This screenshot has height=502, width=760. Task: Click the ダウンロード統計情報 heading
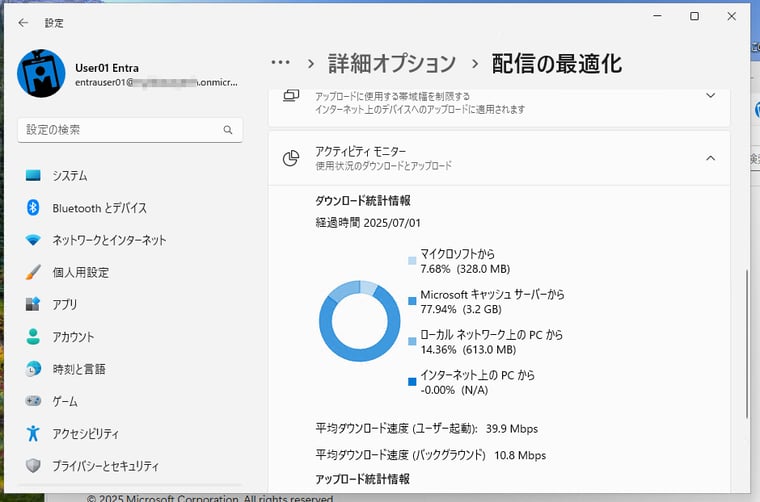click(363, 201)
